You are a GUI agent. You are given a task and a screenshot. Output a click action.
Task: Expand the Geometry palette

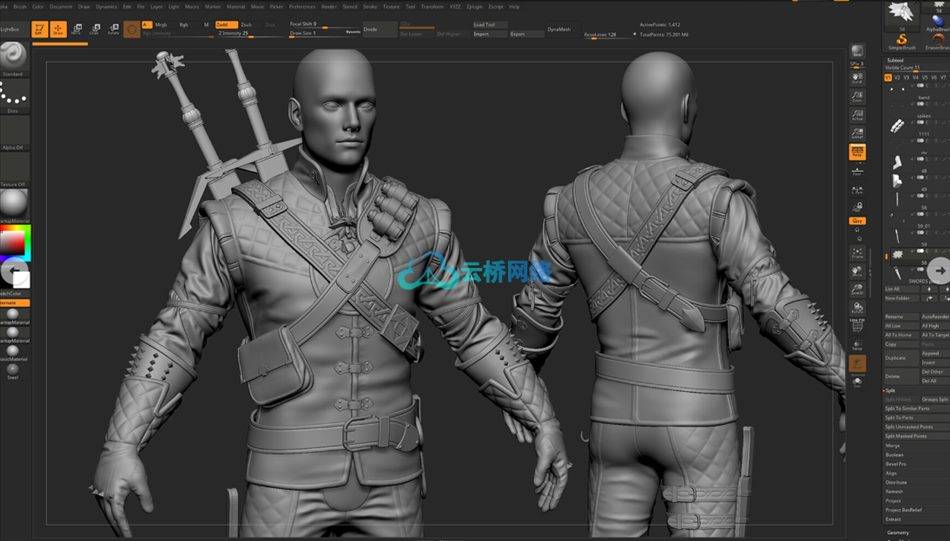(x=898, y=533)
